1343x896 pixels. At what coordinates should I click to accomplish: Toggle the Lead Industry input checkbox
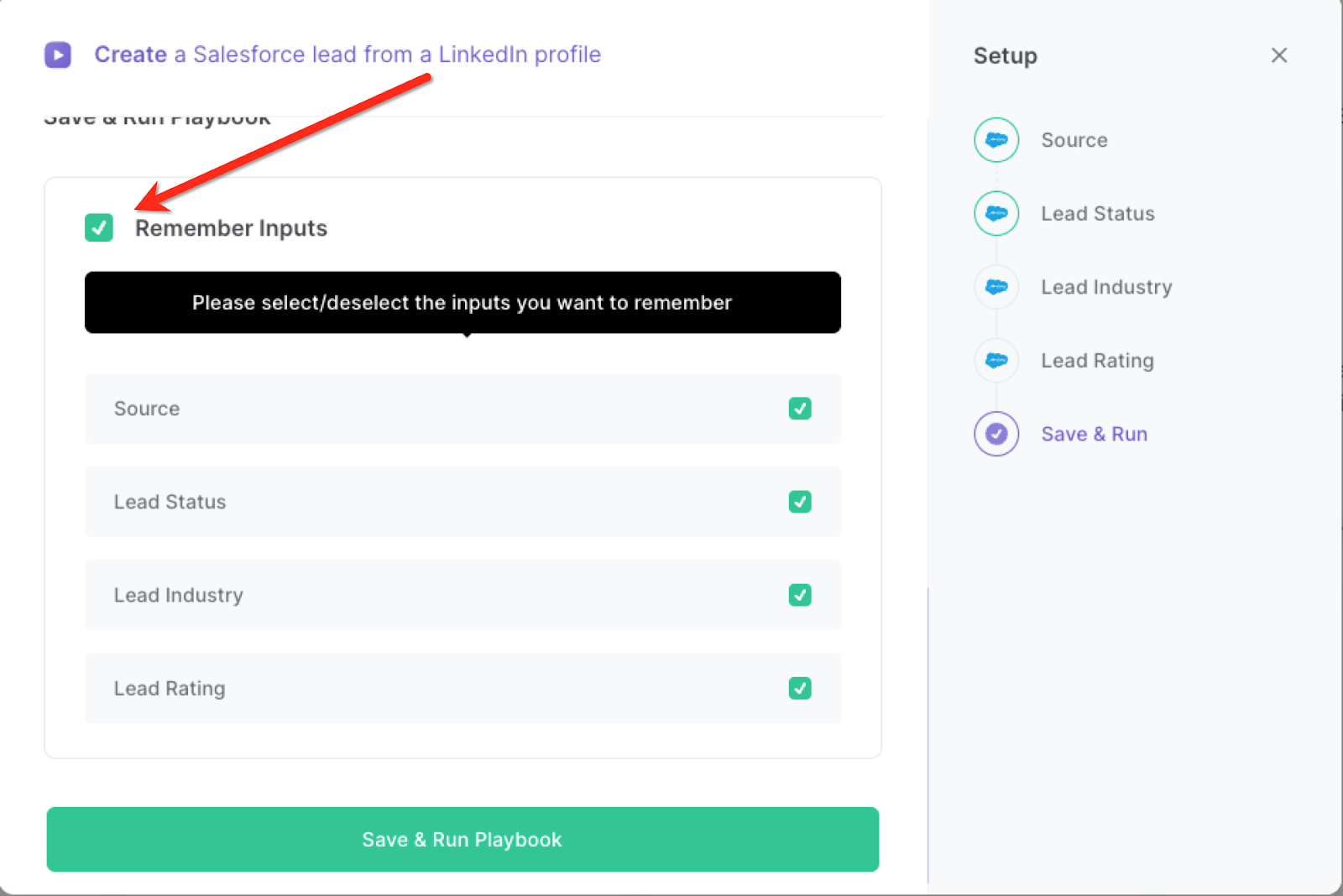(800, 595)
